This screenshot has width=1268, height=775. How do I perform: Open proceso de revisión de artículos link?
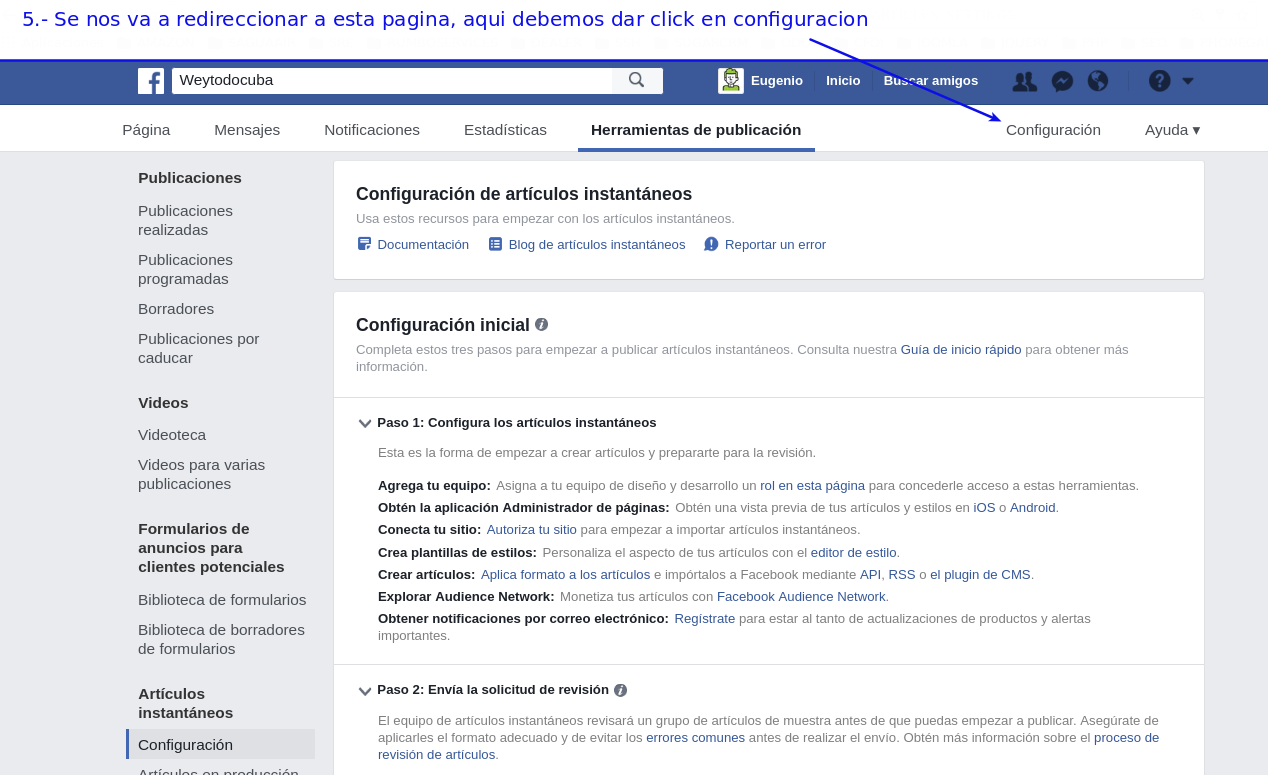(1127, 738)
